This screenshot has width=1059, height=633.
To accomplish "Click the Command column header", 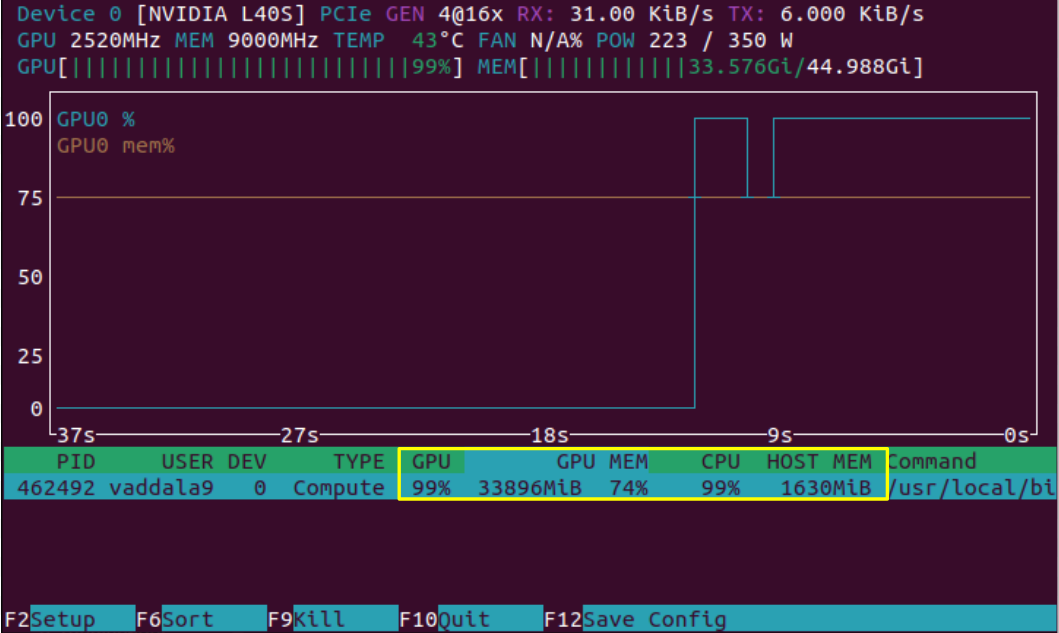I will [x=931, y=461].
